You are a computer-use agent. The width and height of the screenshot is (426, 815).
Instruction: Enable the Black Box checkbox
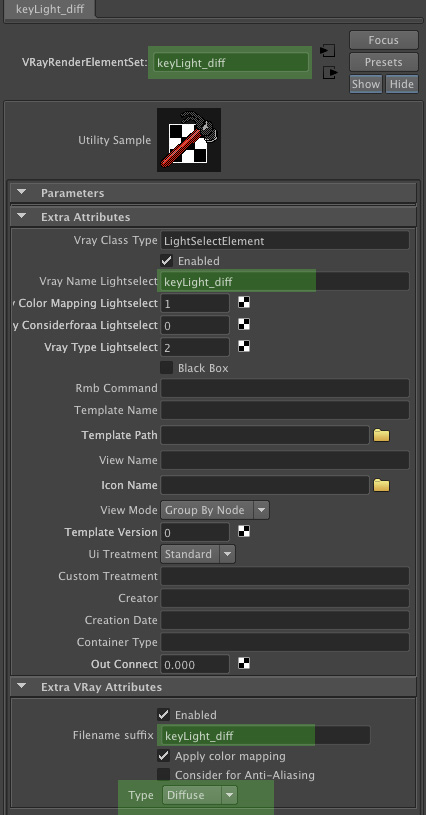point(167,367)
